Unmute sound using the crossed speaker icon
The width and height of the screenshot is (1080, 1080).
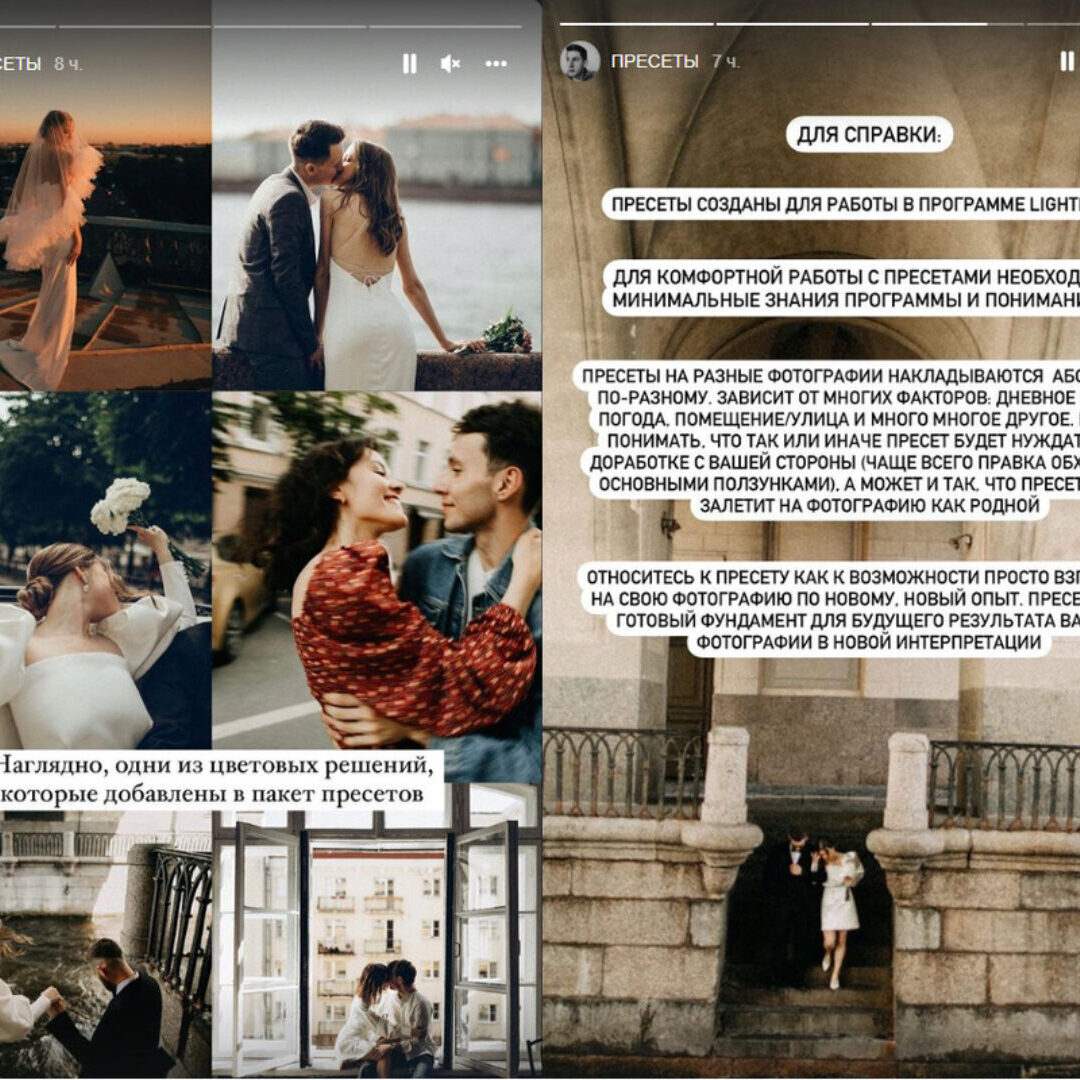450,63
